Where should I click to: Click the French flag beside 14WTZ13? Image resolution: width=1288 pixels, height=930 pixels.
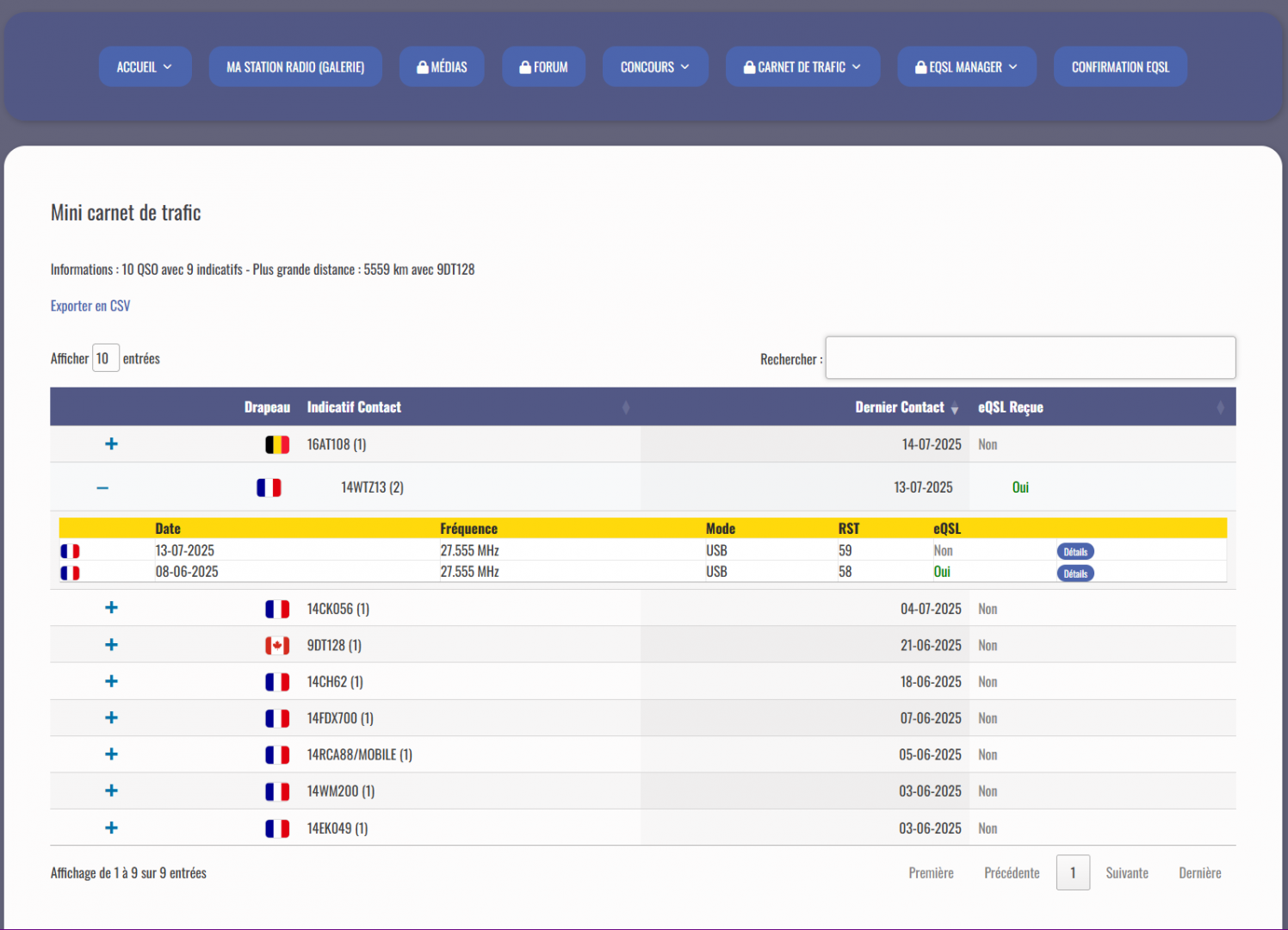coord(269,488)
